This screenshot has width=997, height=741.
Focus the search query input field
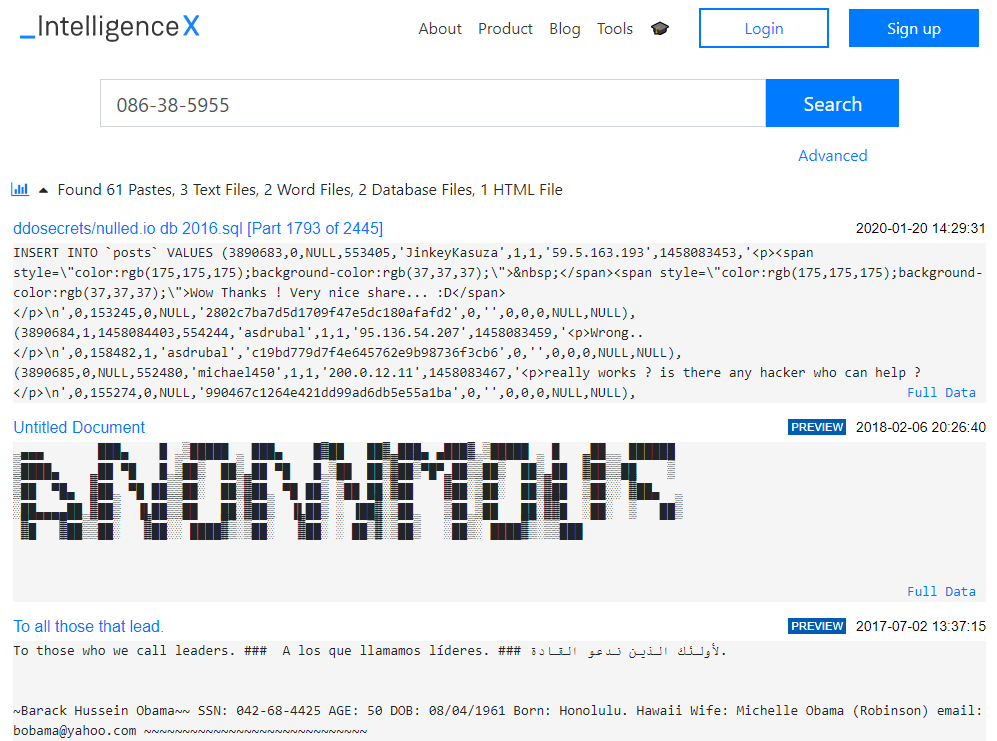coord(432,104)
